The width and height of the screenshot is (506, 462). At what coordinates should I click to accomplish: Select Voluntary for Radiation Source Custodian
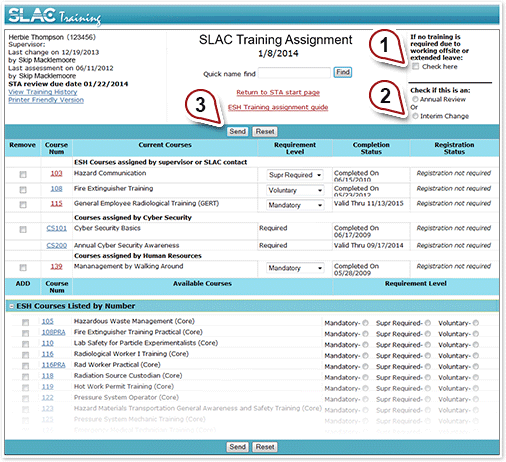point(476,377)
